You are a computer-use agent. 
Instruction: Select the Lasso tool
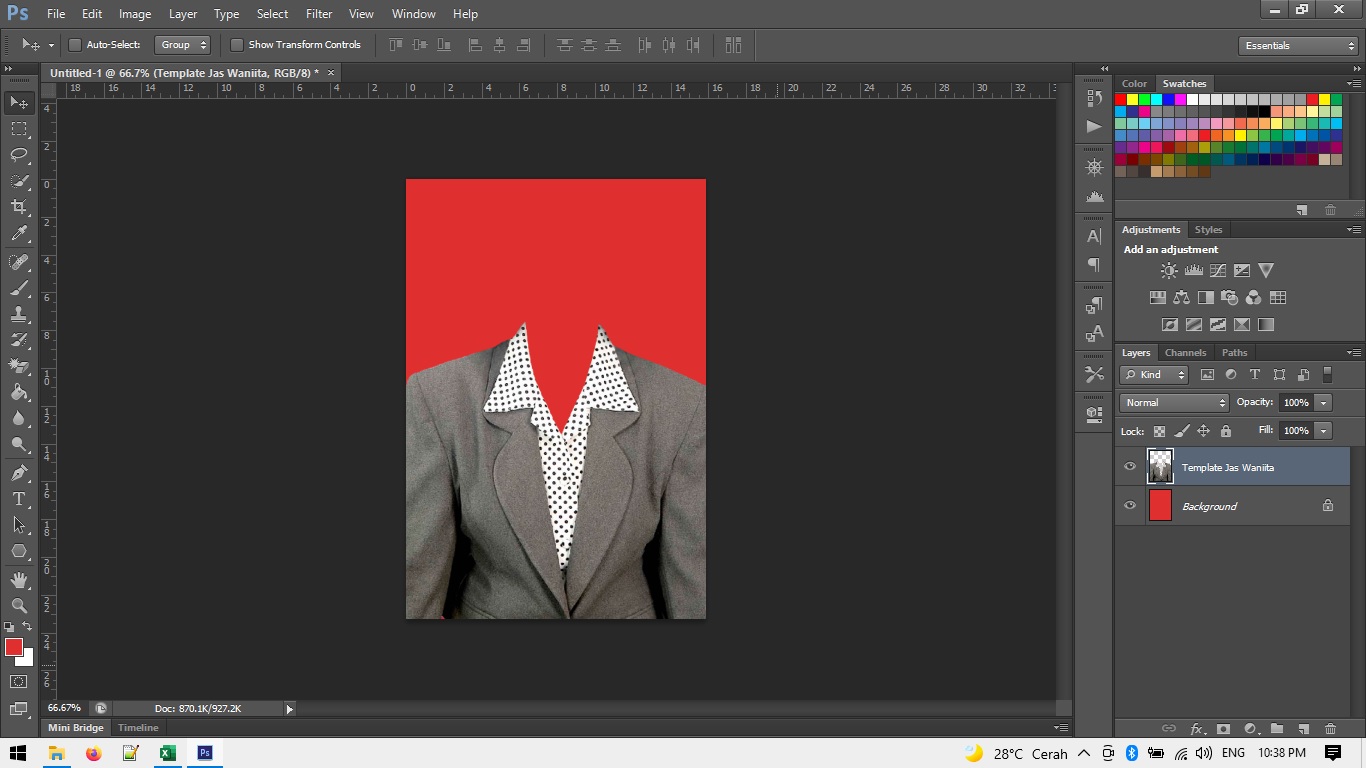[x=18, y=155]
